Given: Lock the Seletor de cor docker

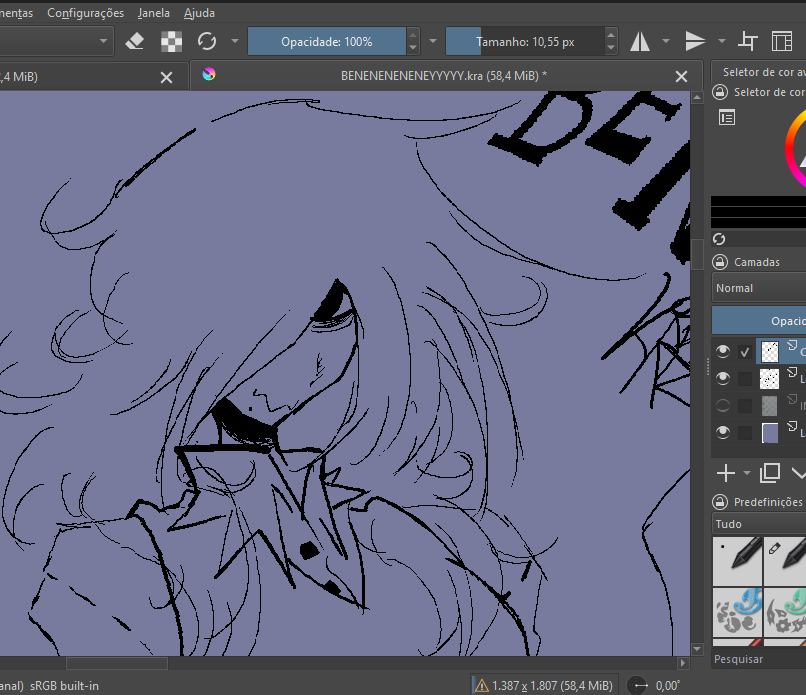Looking at the screenshot, I should pyautogui.click(x=720, y=92).
